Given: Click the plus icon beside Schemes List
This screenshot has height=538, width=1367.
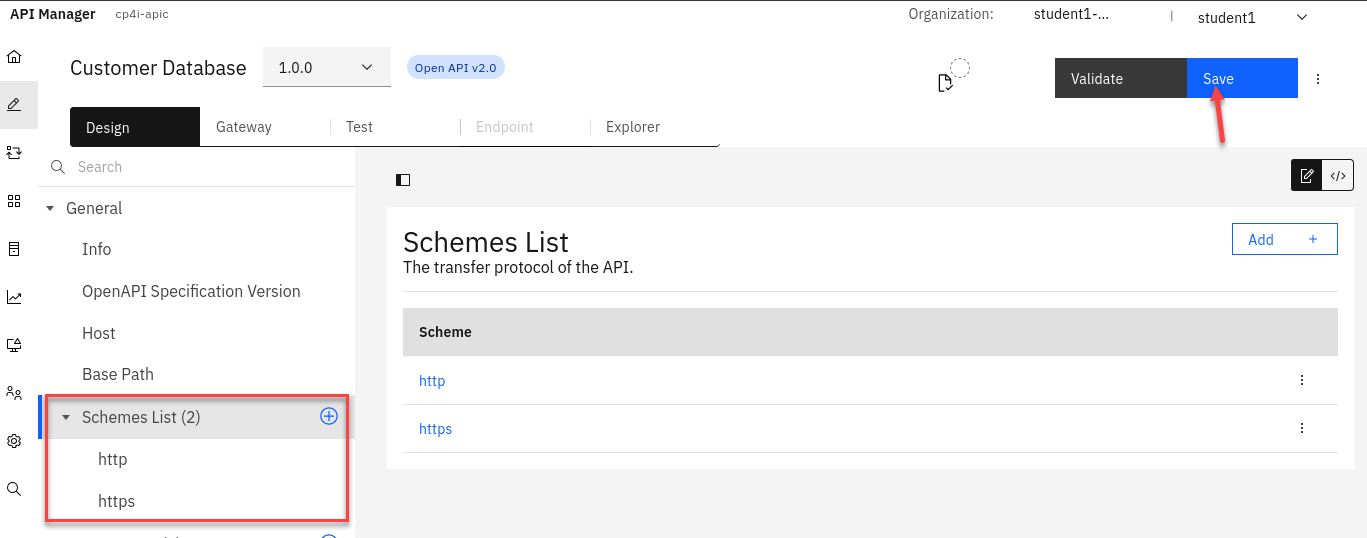Looking at the screenshot, I should point(328,417).
